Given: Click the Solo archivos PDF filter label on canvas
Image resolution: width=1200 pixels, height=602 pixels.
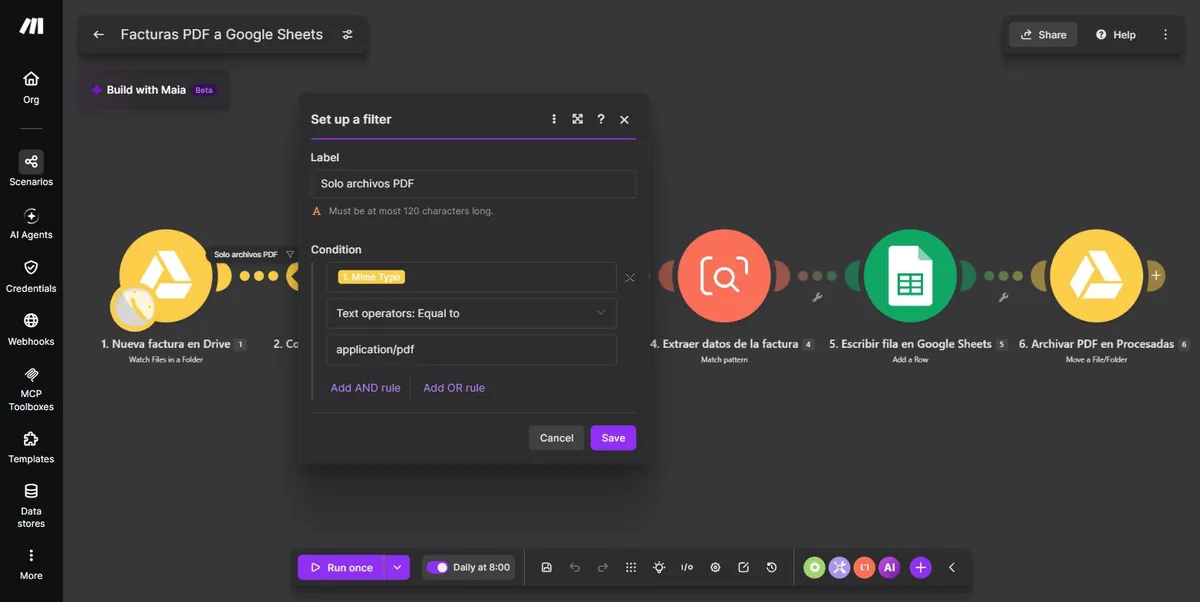Looking at the screenshot, I should [246, 255].
